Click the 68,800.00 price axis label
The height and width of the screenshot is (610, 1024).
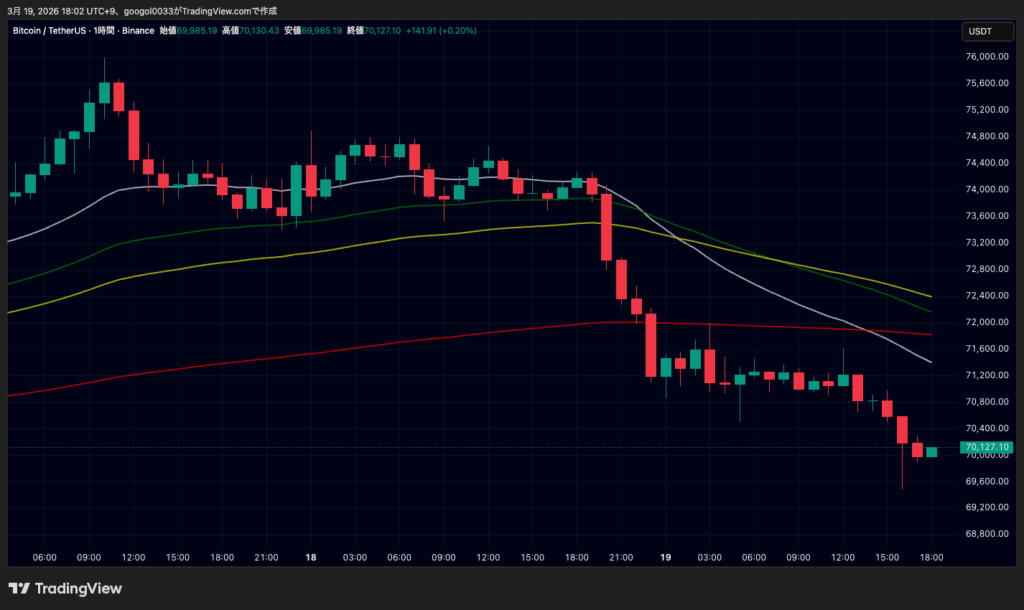point(986,534)
